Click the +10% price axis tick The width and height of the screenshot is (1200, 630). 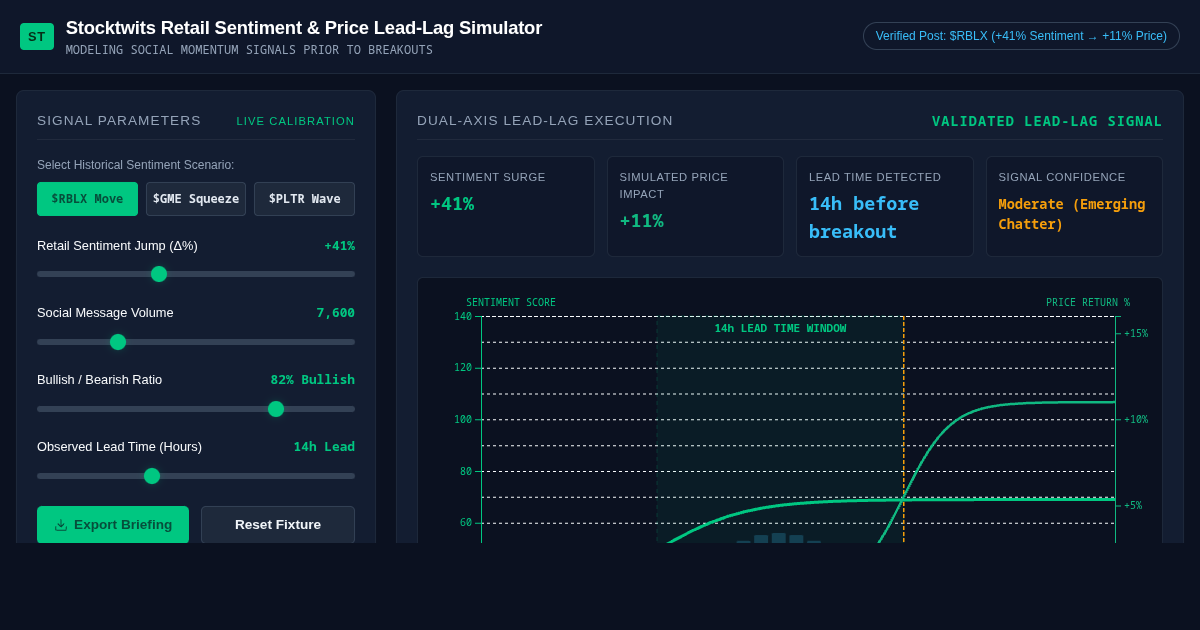click(x=1136, y=420)
